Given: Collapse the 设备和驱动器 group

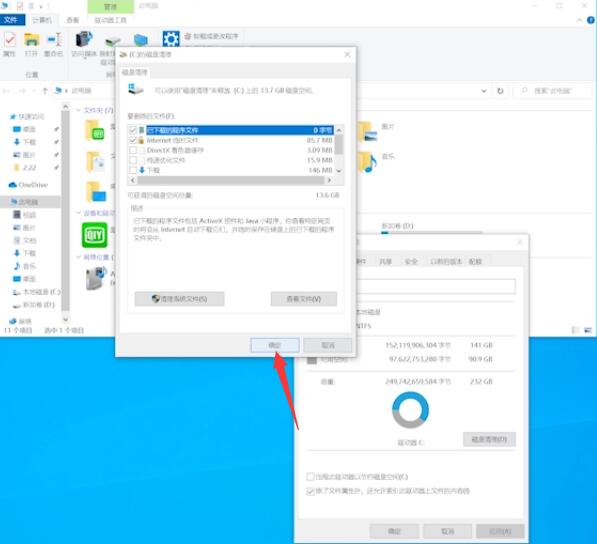Looking at the screenshot, I should (x=78, y=213).
